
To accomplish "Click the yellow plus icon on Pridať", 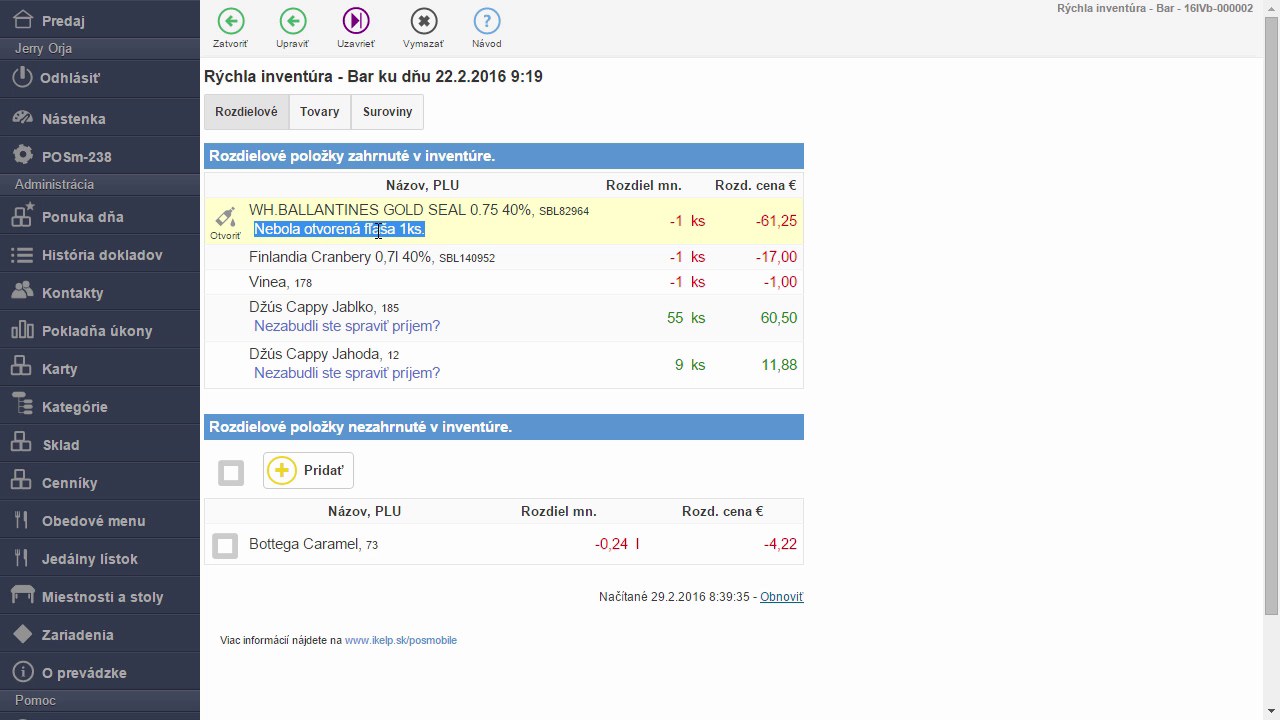I will click(282, 470).
